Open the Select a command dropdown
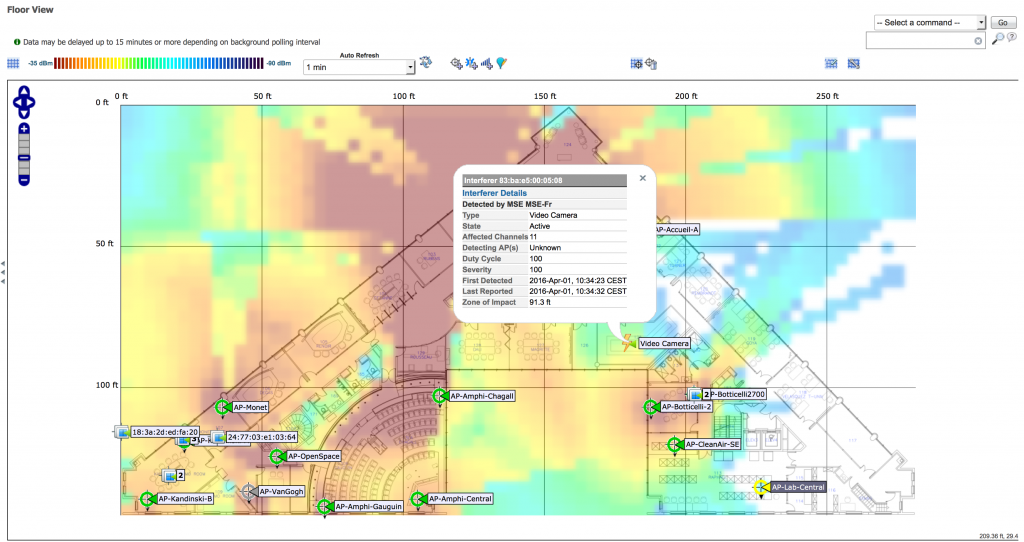 929,22
